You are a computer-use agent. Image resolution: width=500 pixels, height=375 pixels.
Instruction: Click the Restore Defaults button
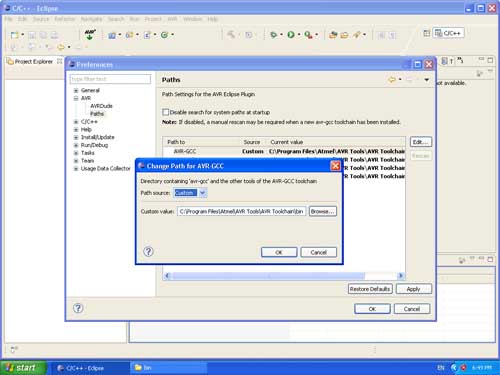coord(370,289)
